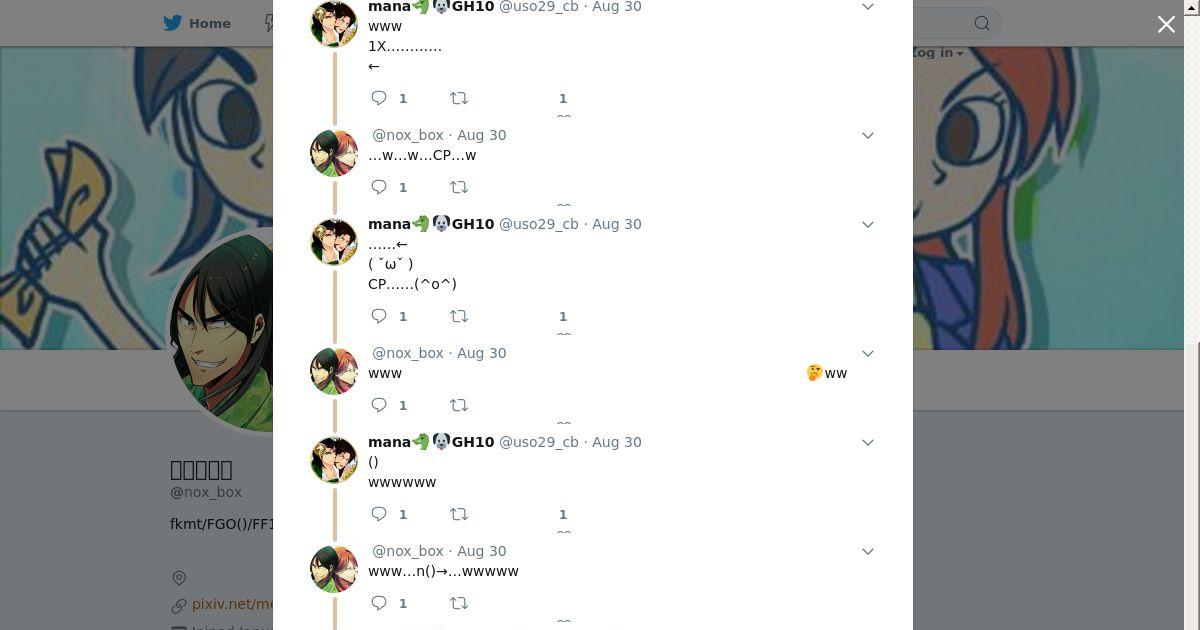Retweet mana's "1X…" tweet

[458, 98]
